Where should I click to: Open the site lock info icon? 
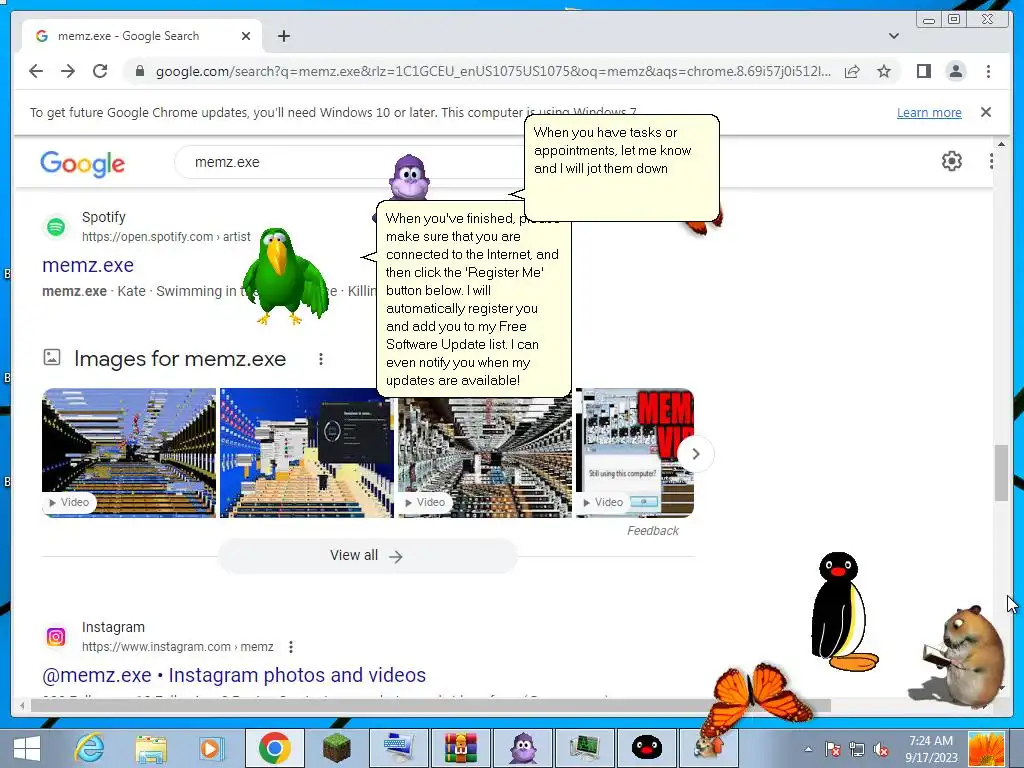click(x=140, y=71)
